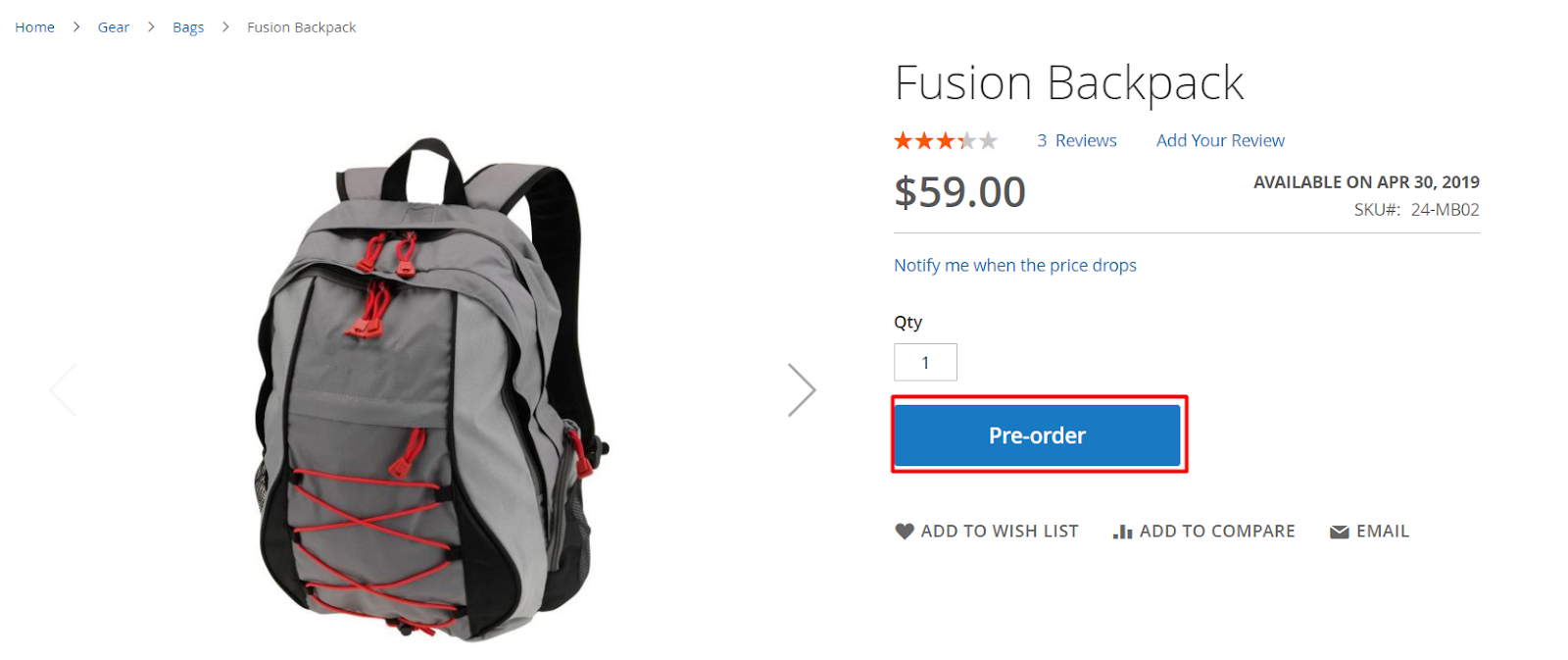Click the Fusion Backpack breadcrumb item

tap(301, 27)
